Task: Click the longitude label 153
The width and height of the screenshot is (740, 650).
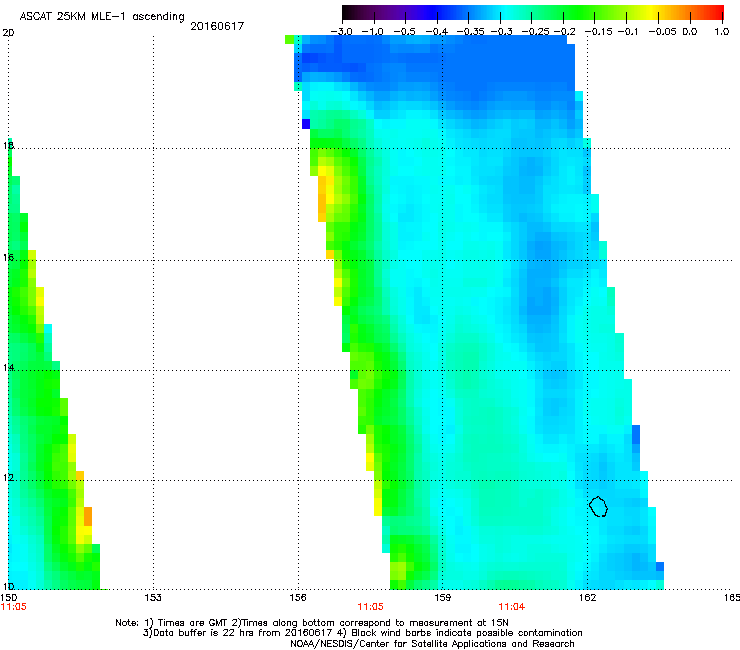Action: click(153, 598)
